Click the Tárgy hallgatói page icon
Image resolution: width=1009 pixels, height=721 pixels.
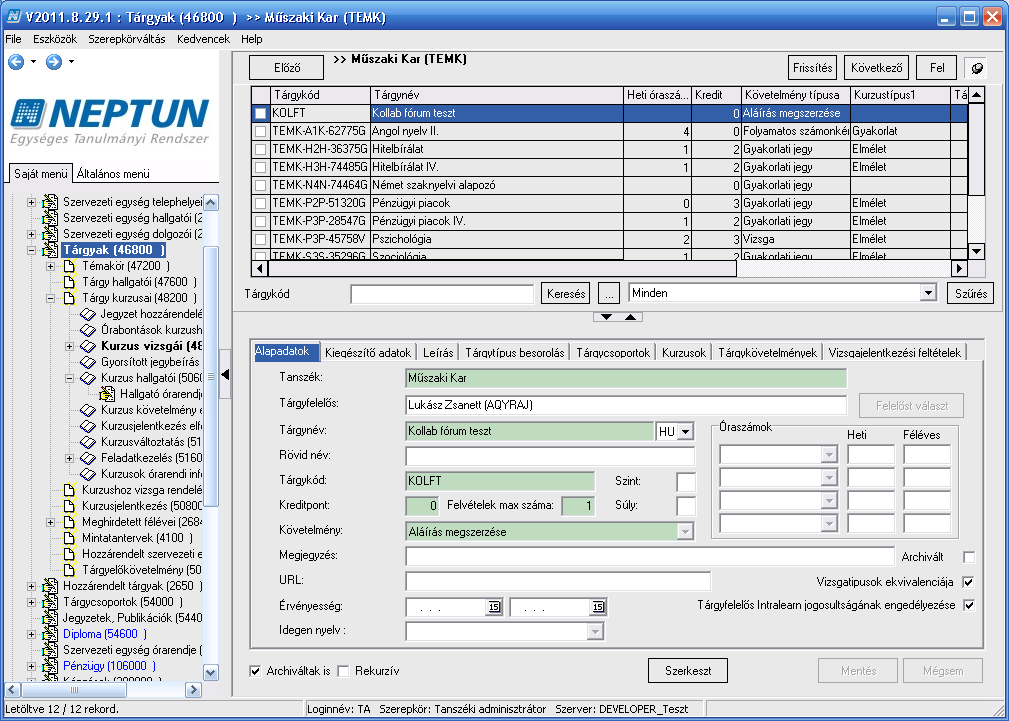click(x=69, y=282)
